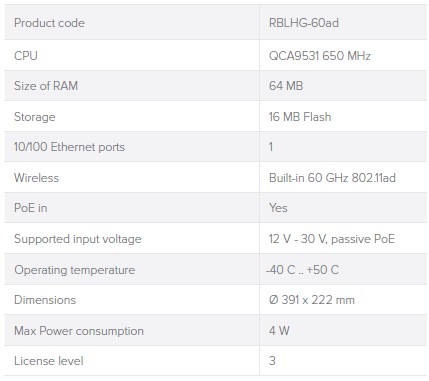The width and height of the screenshot is (429, 381).
Task: Click the Product code label
Action: point(49,23)
